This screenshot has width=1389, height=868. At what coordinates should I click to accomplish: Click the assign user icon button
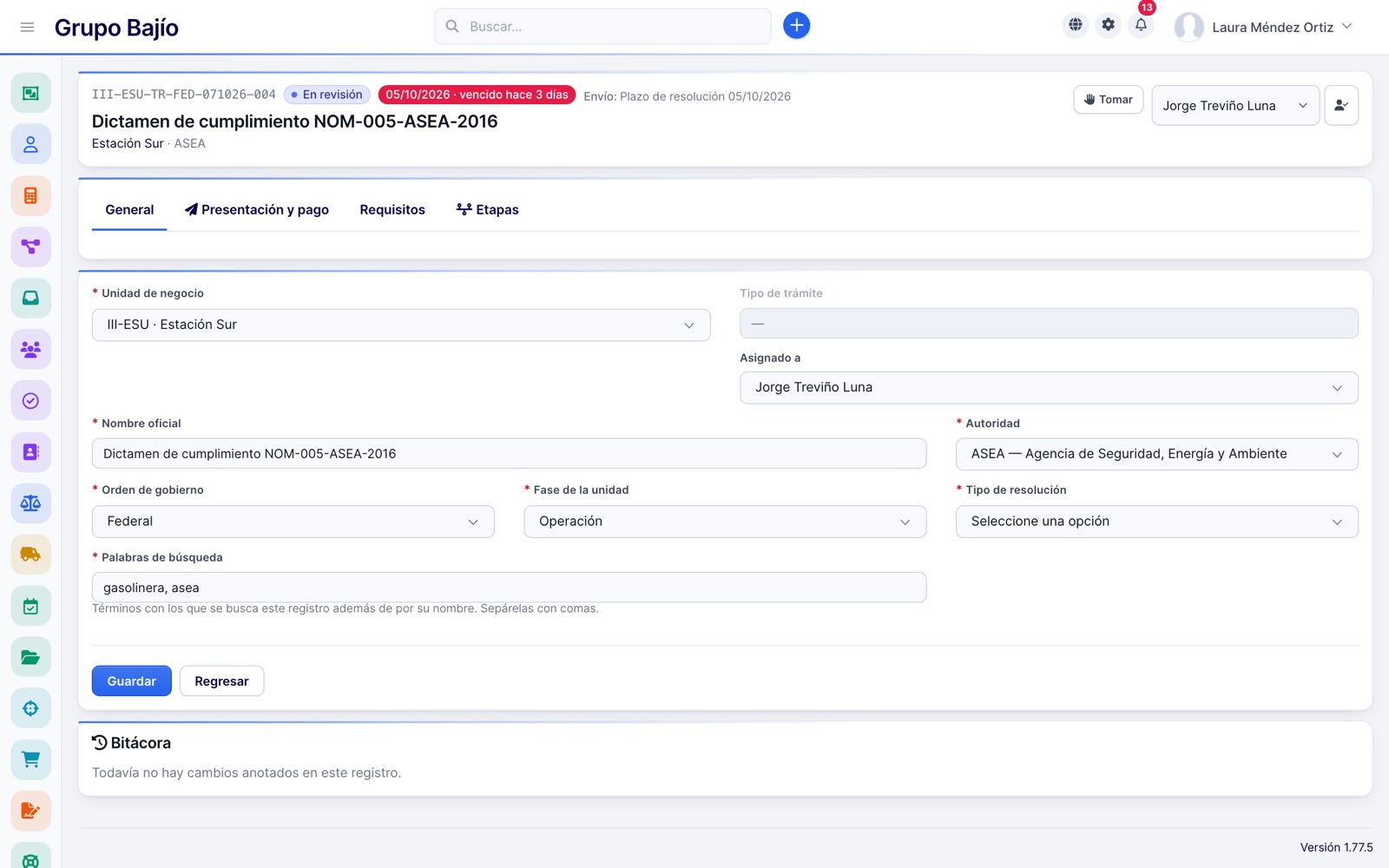tap(1340, 105)
